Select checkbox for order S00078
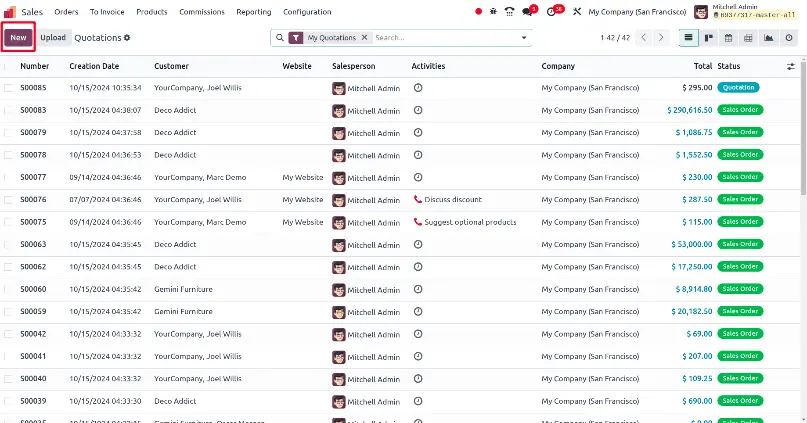Viewport: 807px width, 423px height. 8,155
